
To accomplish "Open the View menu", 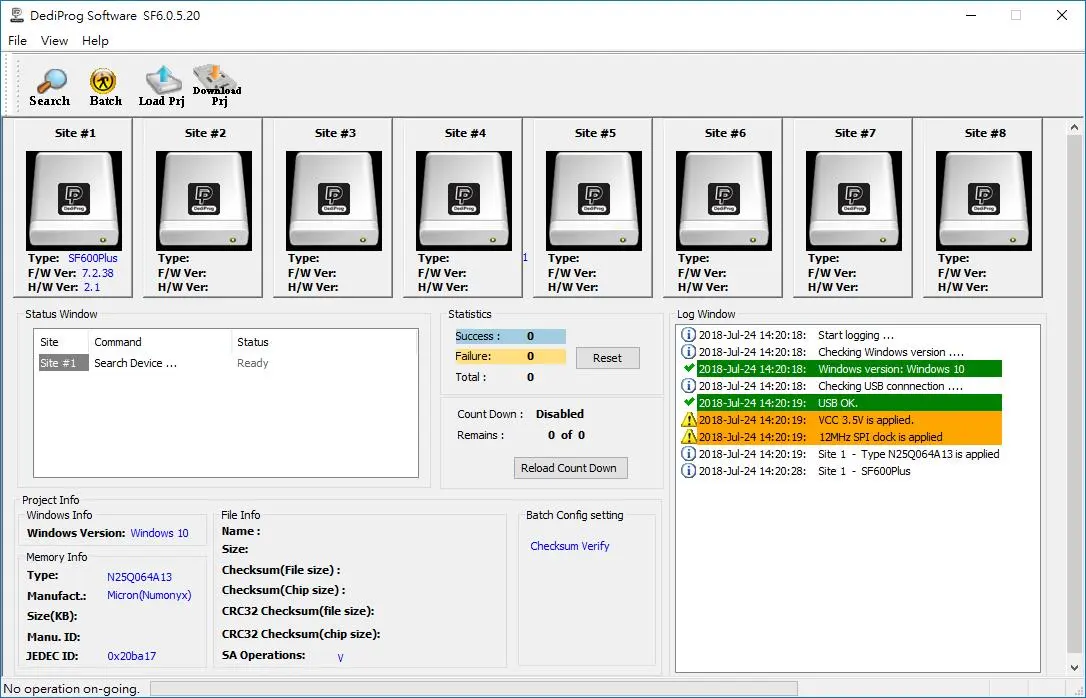I will [54, 41].
